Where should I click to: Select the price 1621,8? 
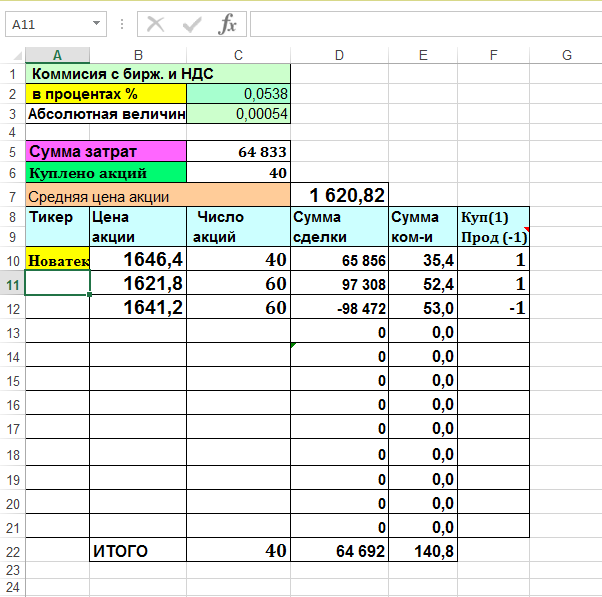pos(138,283)
